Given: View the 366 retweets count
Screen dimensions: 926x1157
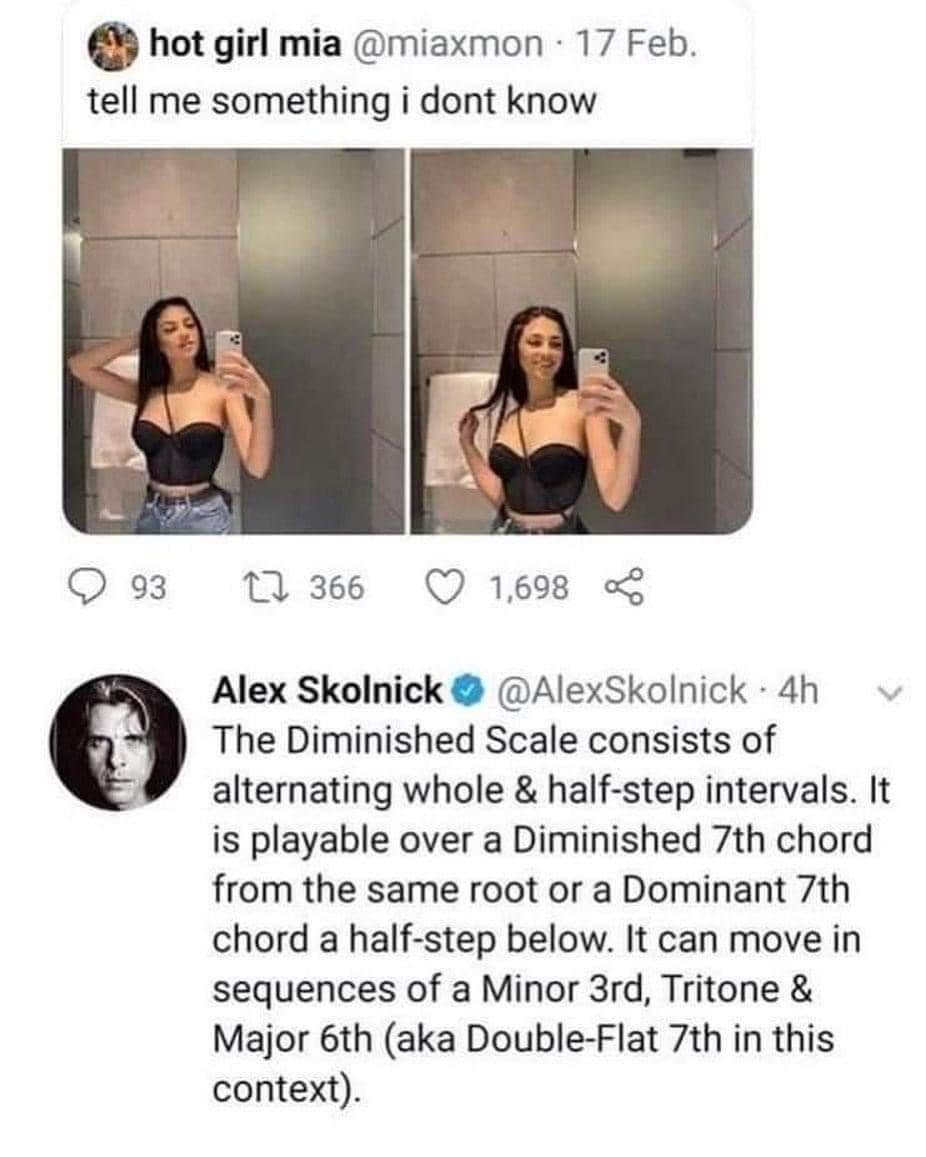Looking at the screenshot, I should [337, 588].
